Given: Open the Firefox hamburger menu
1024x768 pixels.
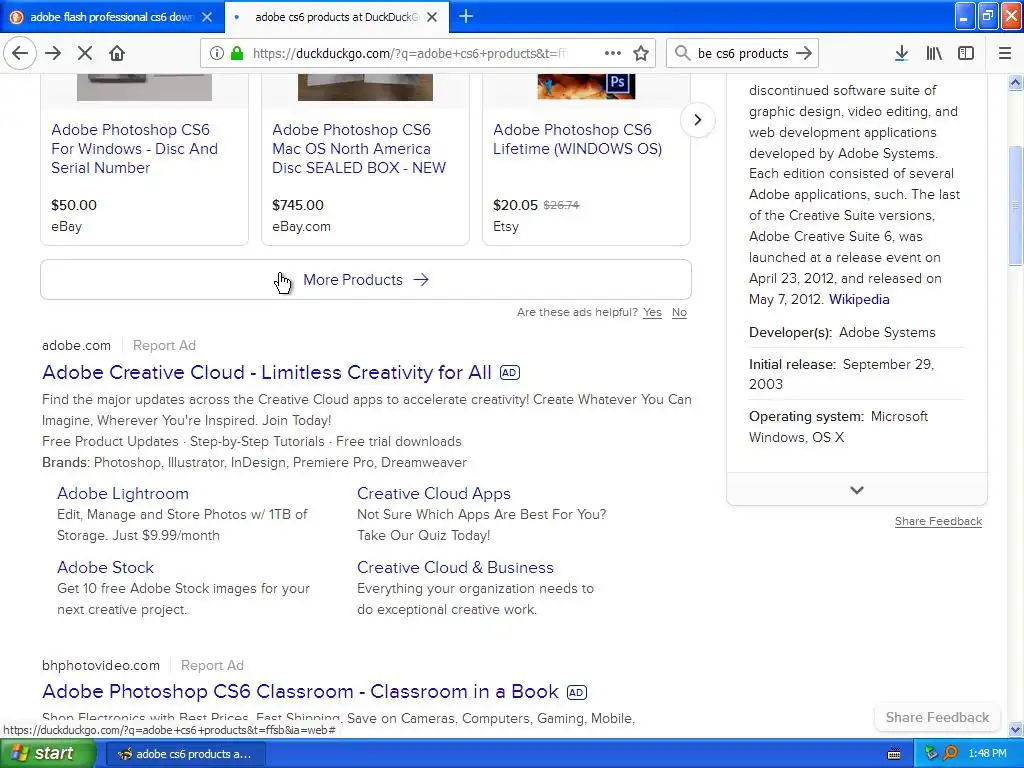Looking at the screenshot, I should tap(1005, 53).
